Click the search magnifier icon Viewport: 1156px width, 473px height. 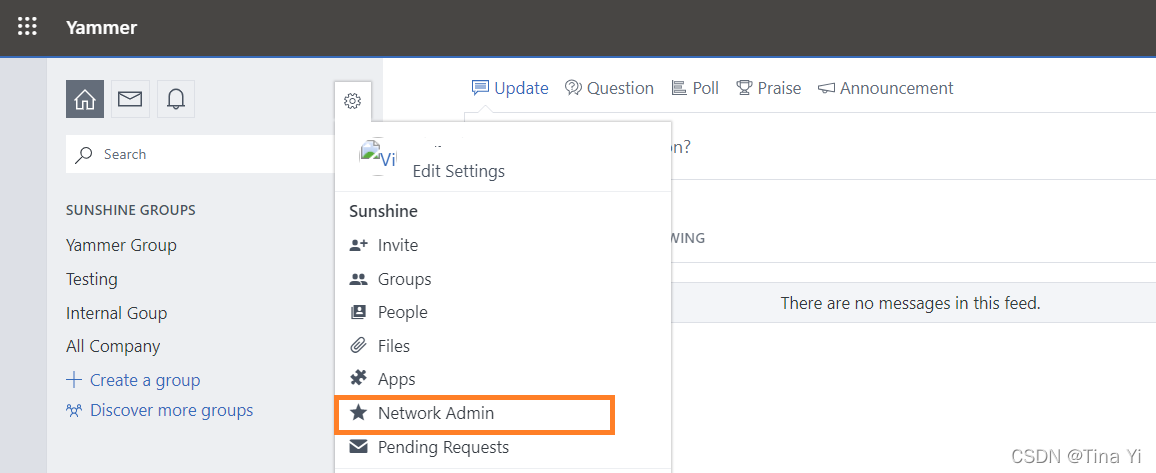85,154
